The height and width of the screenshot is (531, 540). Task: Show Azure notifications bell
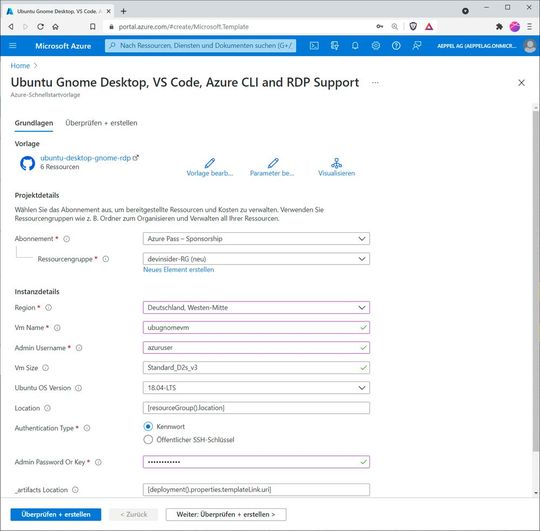[355, 45]
